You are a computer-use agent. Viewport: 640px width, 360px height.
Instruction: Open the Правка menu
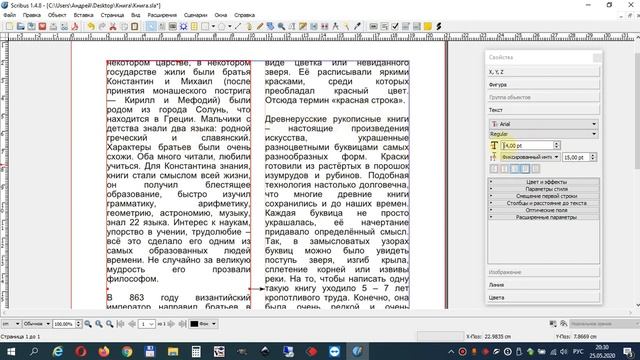click(31, 15)
